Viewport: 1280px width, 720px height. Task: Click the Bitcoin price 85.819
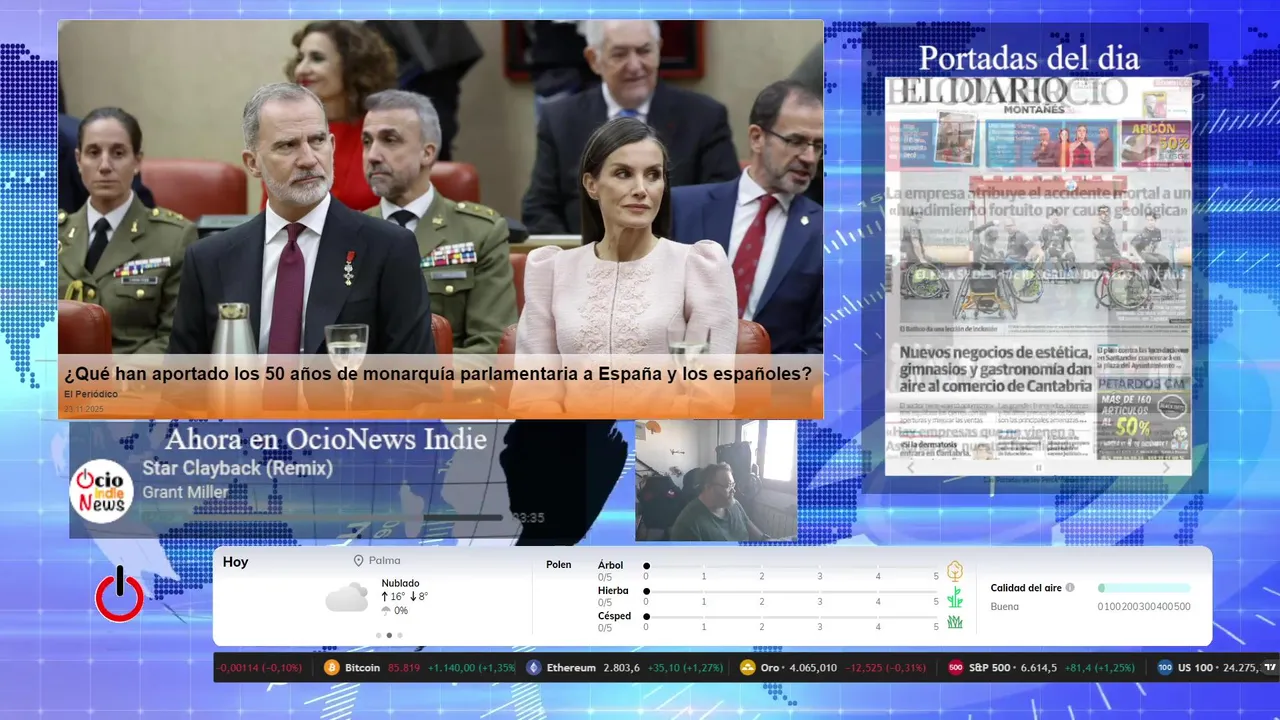click(x=404, y=668)
